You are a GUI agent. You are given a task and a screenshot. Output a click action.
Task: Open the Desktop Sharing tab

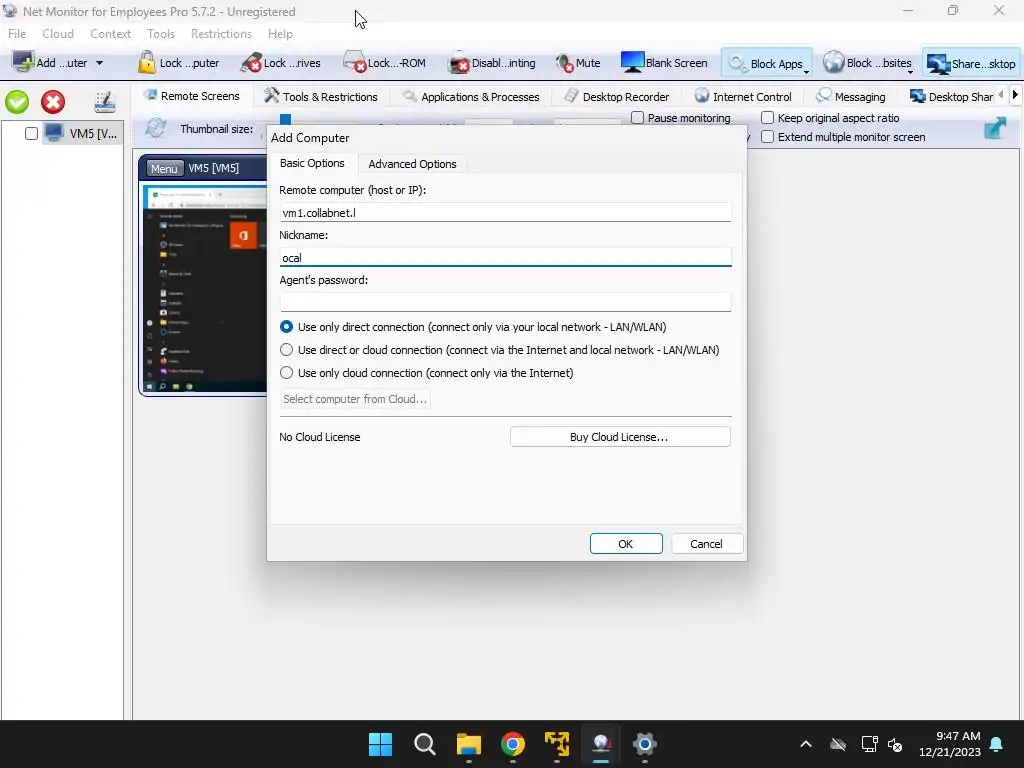click(x=951, y=97)
